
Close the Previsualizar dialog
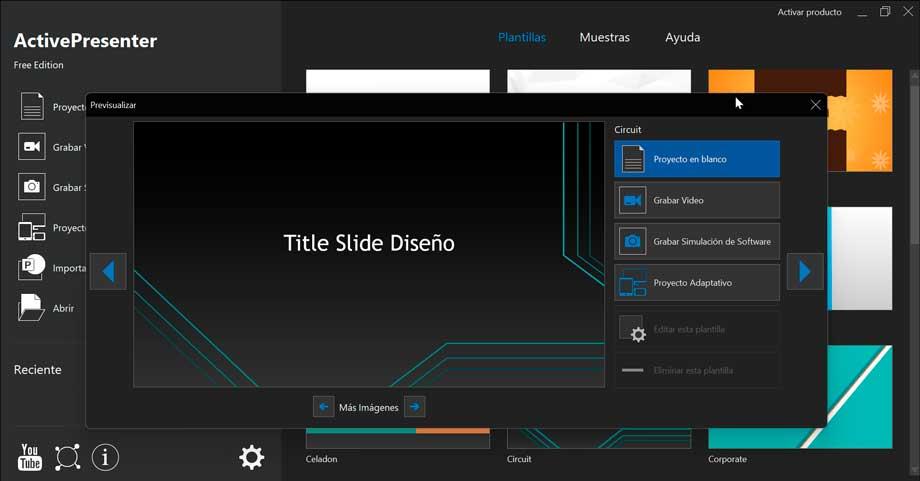(x=816, y=105)
